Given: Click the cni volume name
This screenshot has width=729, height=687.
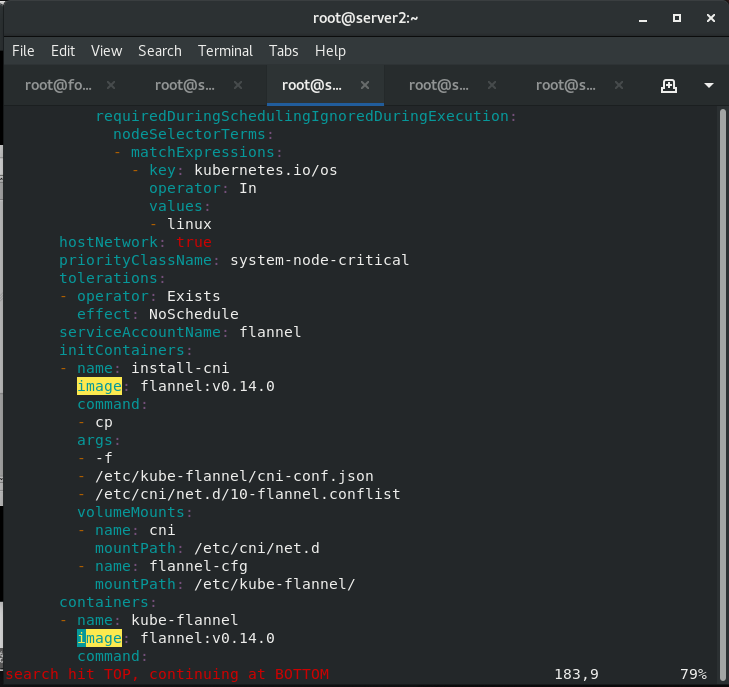Looking at the screenshot, I should point(162,530).
